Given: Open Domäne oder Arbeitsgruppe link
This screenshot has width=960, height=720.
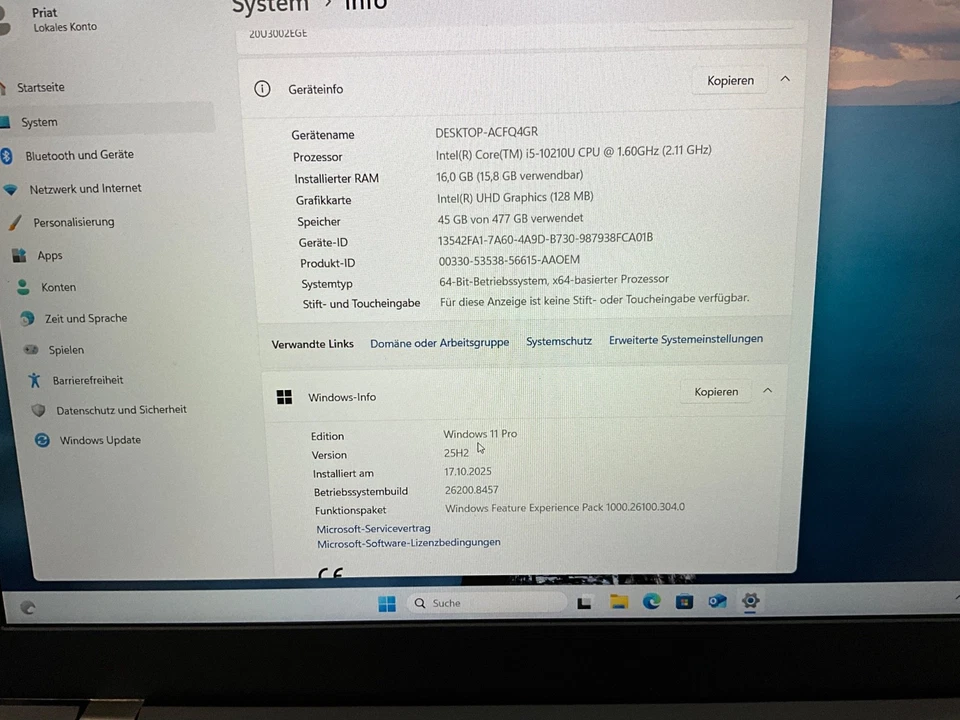Looking at the screenshot, I should click(x=440, y=343).
